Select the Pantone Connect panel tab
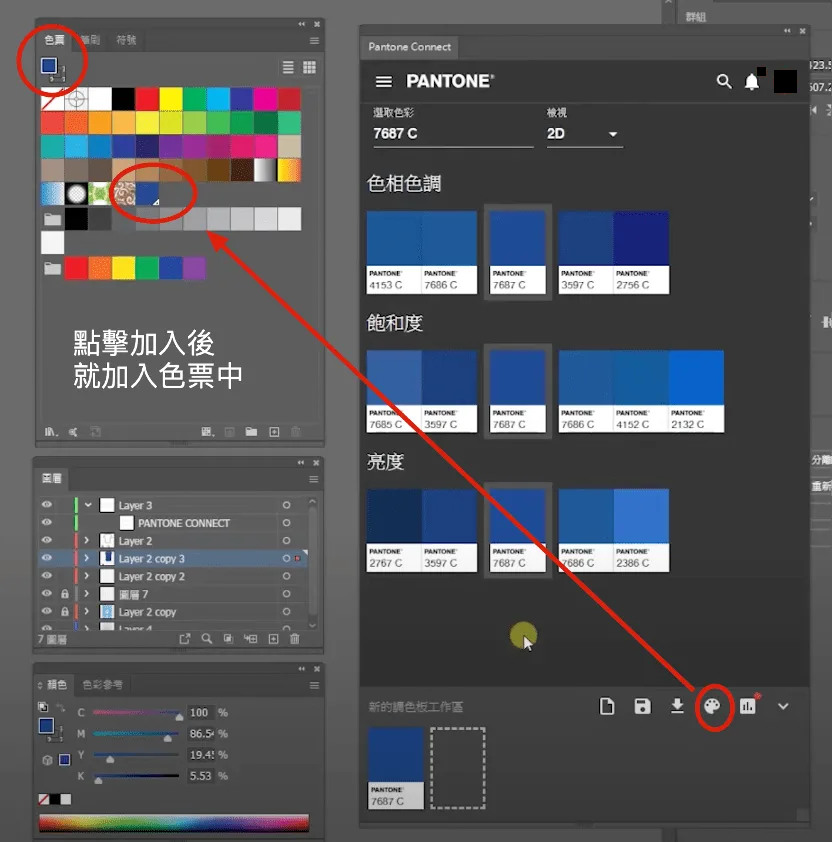This screenshot has width=832, height=842. [409, 47]
